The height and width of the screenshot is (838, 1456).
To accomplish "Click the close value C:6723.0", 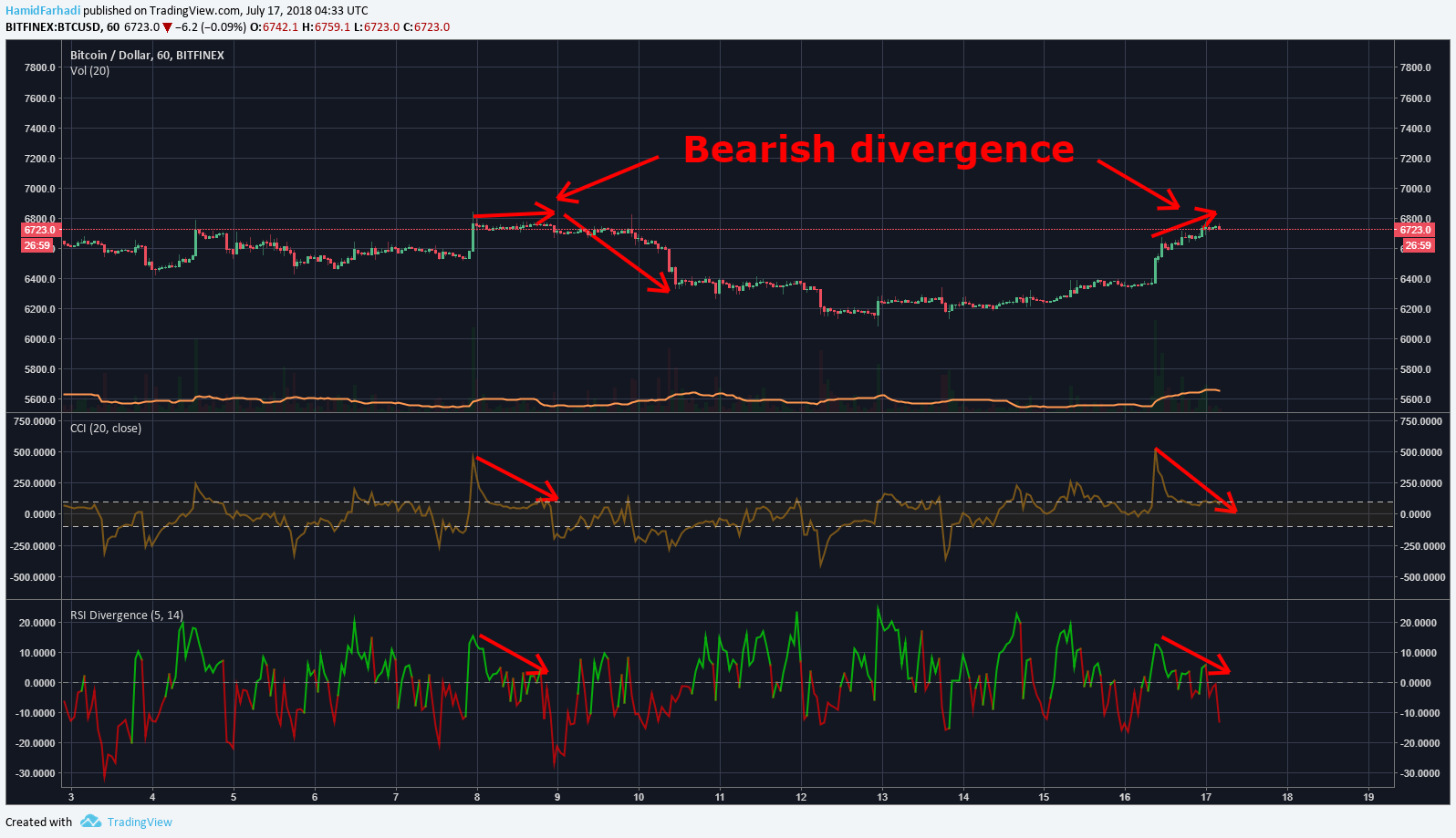I will (427, 27).
